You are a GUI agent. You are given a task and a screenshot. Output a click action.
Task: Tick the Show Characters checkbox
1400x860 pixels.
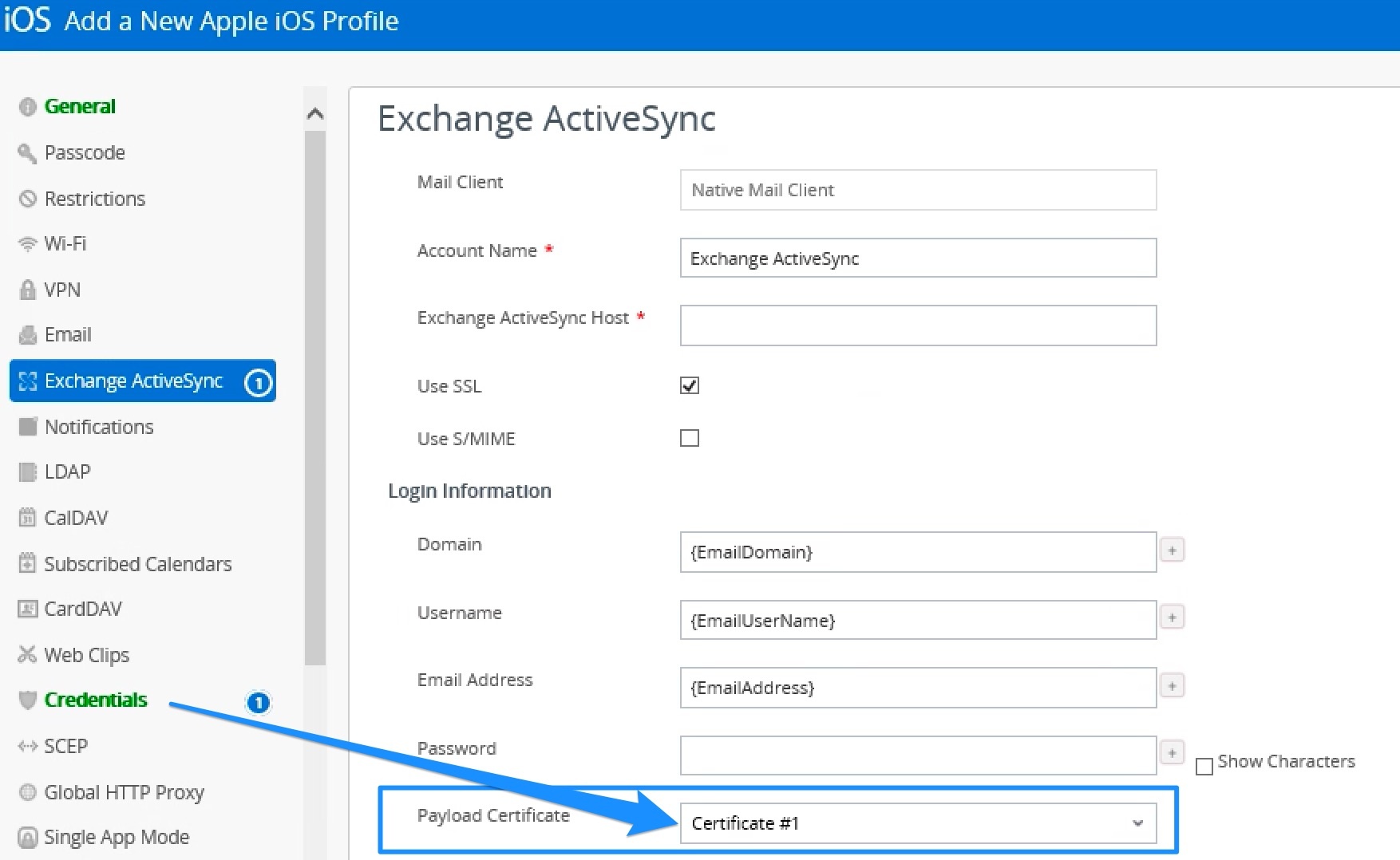[1204, 766]
